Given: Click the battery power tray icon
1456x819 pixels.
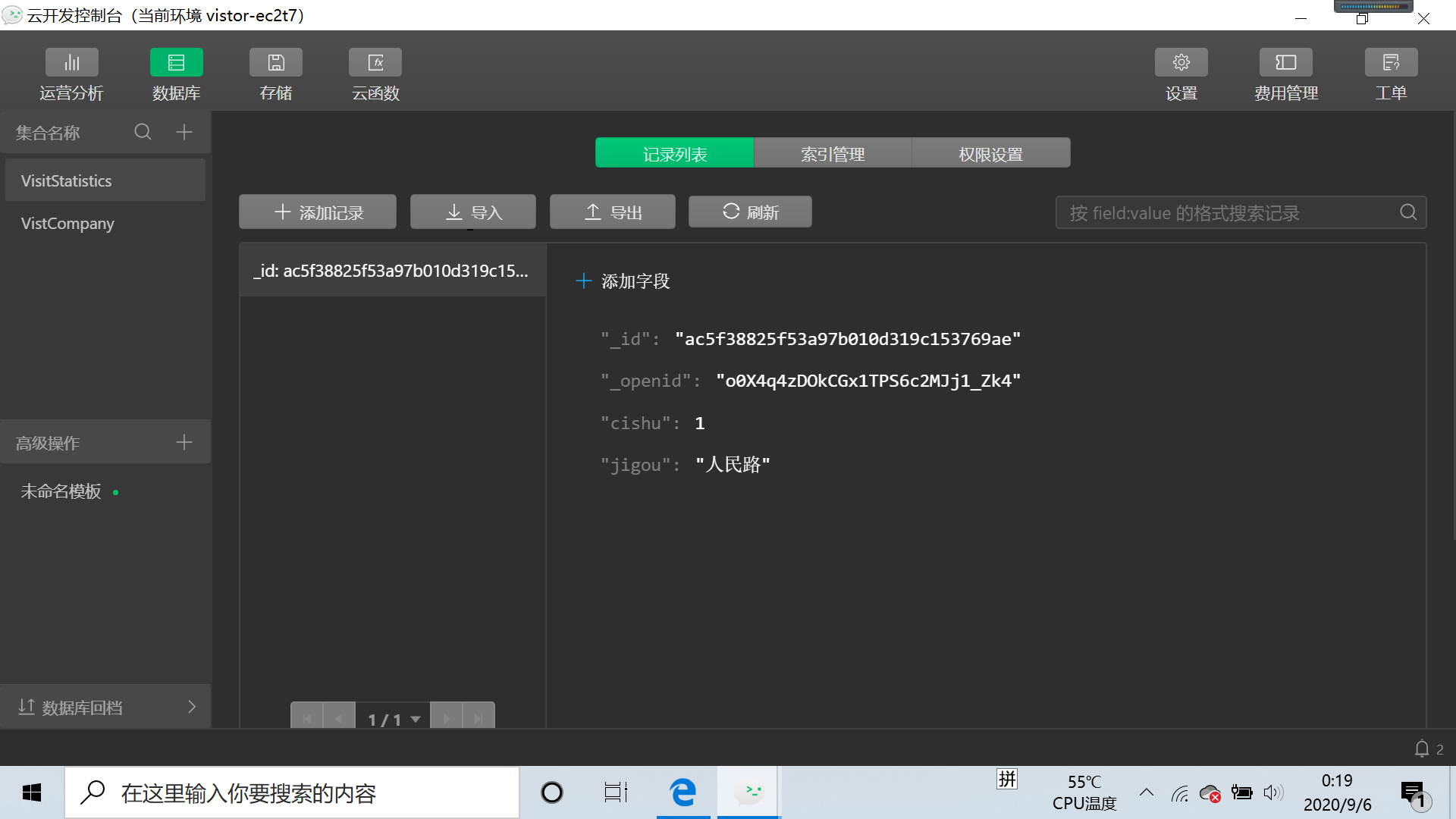Looking at the screenshot, I should pos(1242,793).
